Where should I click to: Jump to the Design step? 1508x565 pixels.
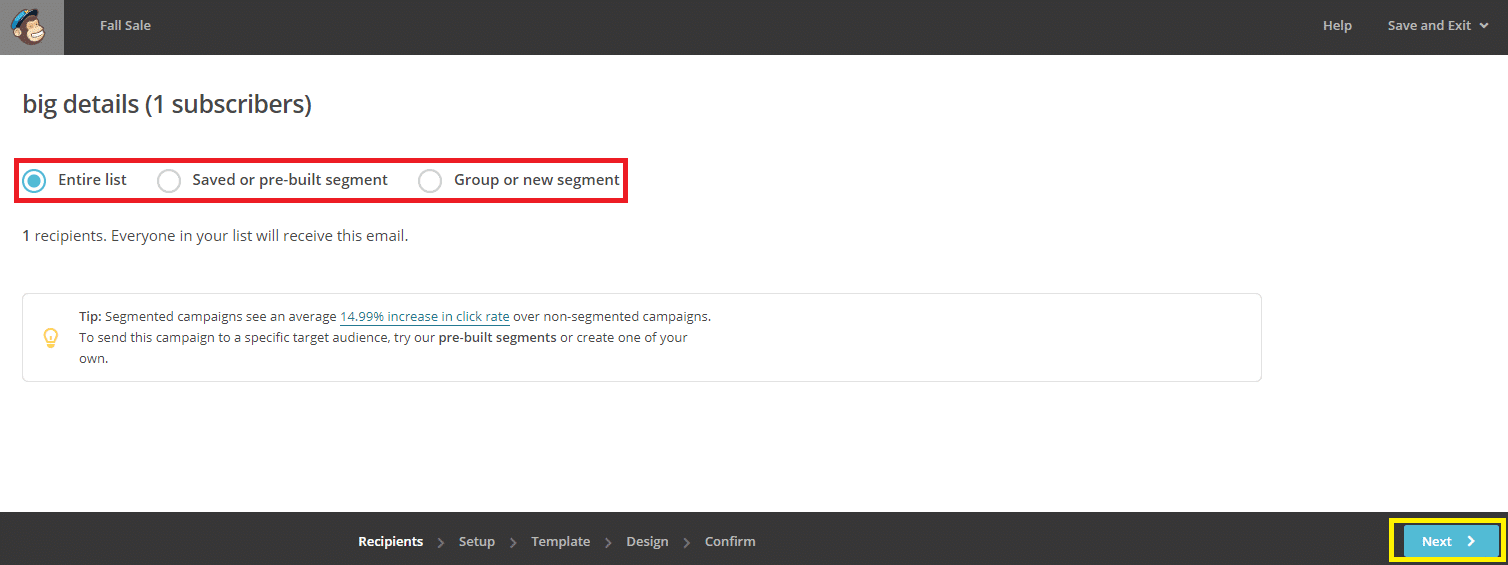coord(647,541)
